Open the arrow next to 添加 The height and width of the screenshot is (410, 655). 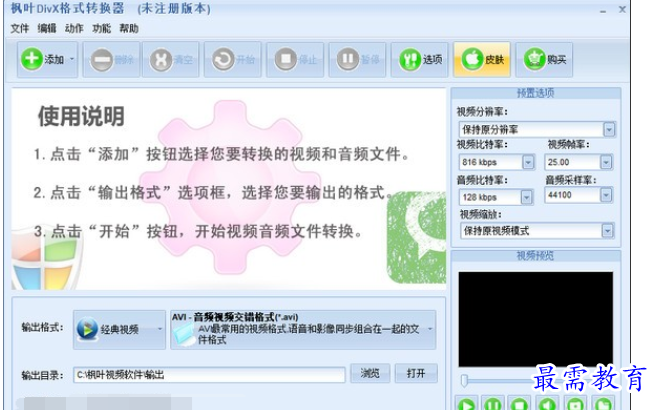coord(72,59)
